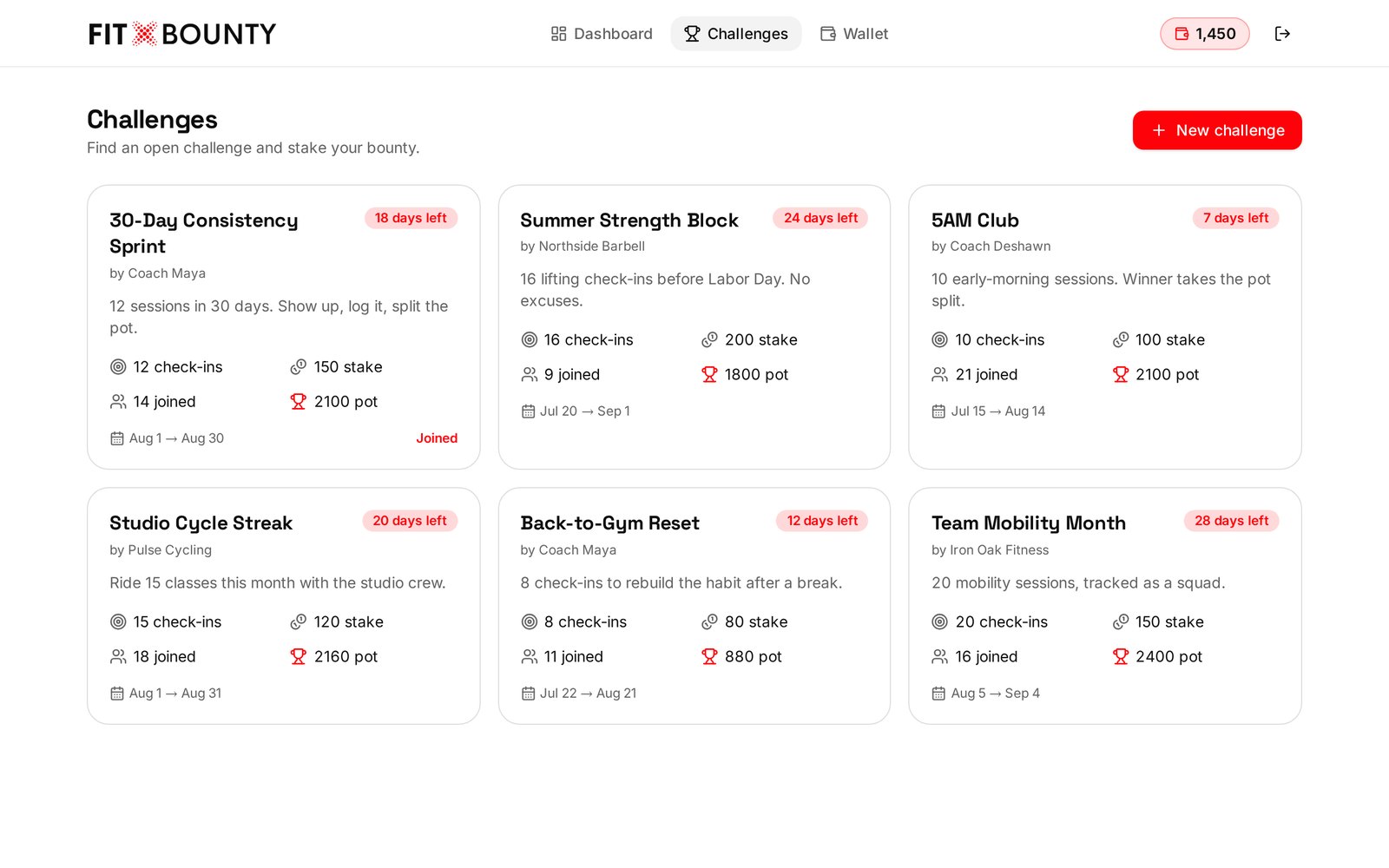The width and height of the screenshot is (1389, 868).
Task: Open the Studio Cycle Streak challenge title
Action: point(201,523)
